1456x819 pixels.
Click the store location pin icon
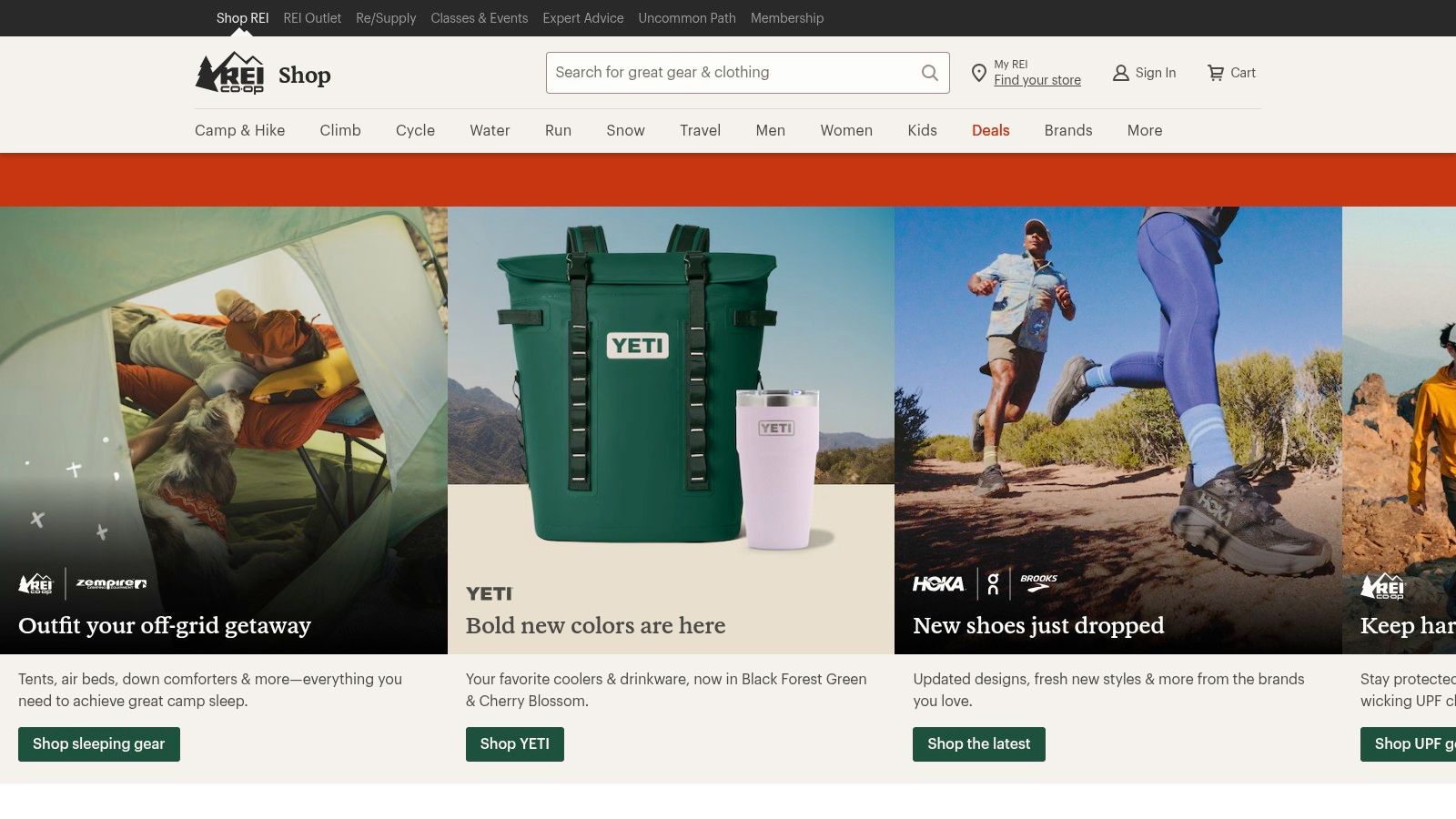coord(978,73)
